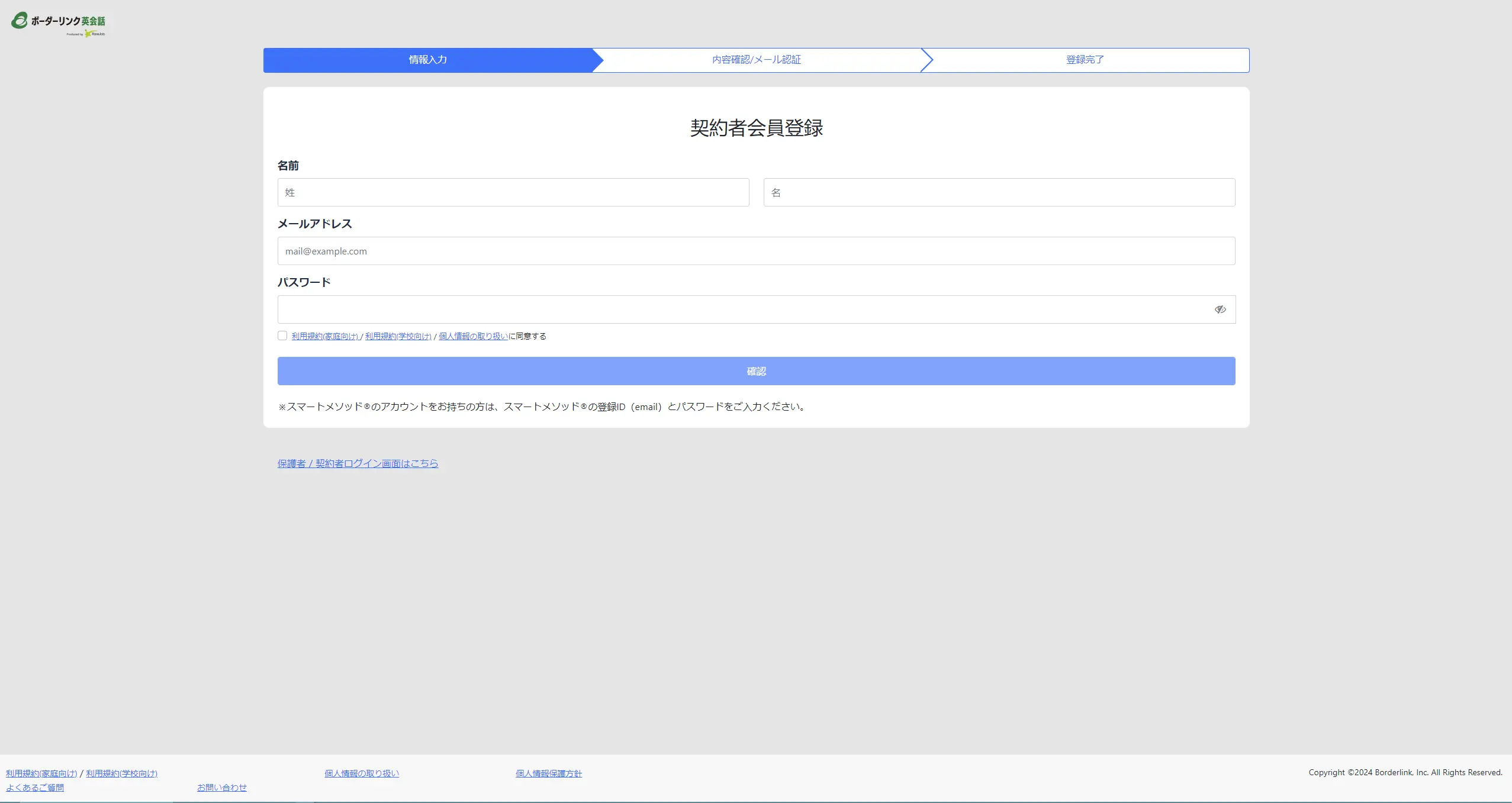Select the 登録完了 step
The height and width of the screenshot is (803, 1512).
click(x=1085, y=60)
